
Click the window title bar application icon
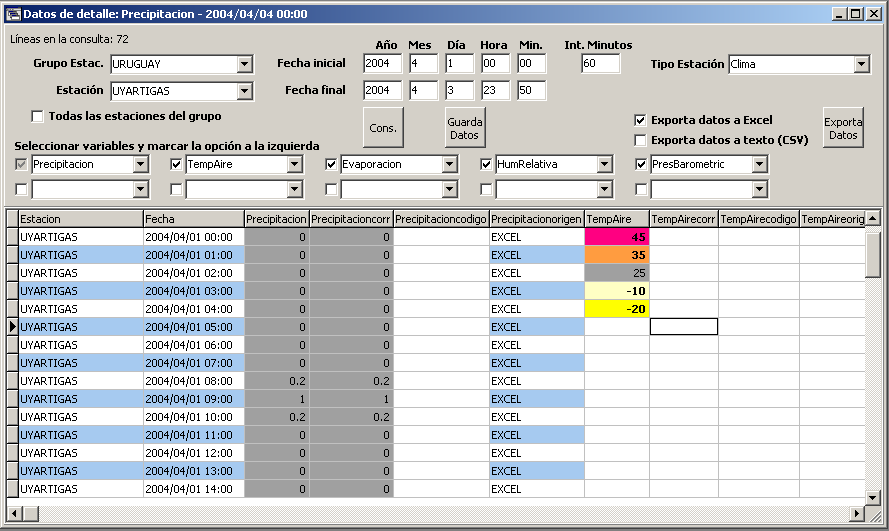[x=14, y=14]
